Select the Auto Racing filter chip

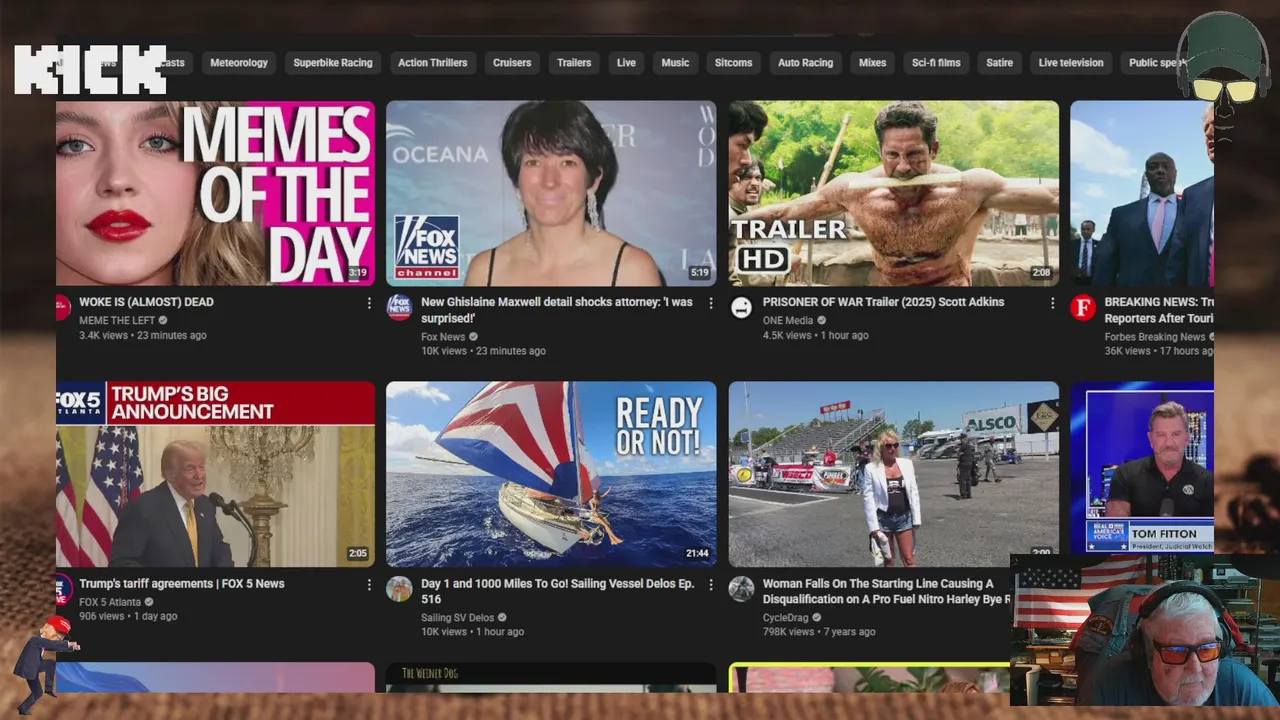click(x=806, y=63)
